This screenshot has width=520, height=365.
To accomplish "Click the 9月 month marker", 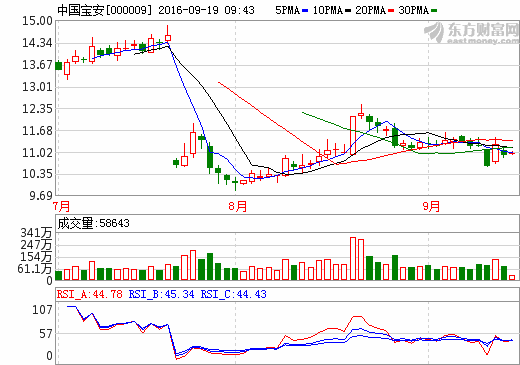I will tap(431, 206).
